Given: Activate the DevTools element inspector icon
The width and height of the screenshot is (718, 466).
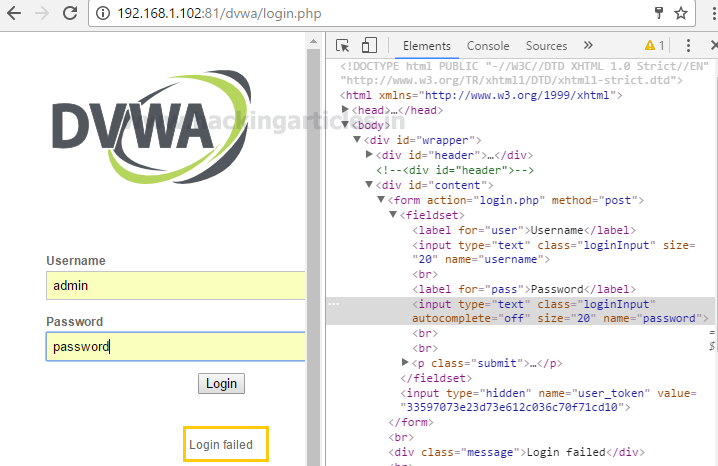Looking at the screenshot, I should [342, 46].
